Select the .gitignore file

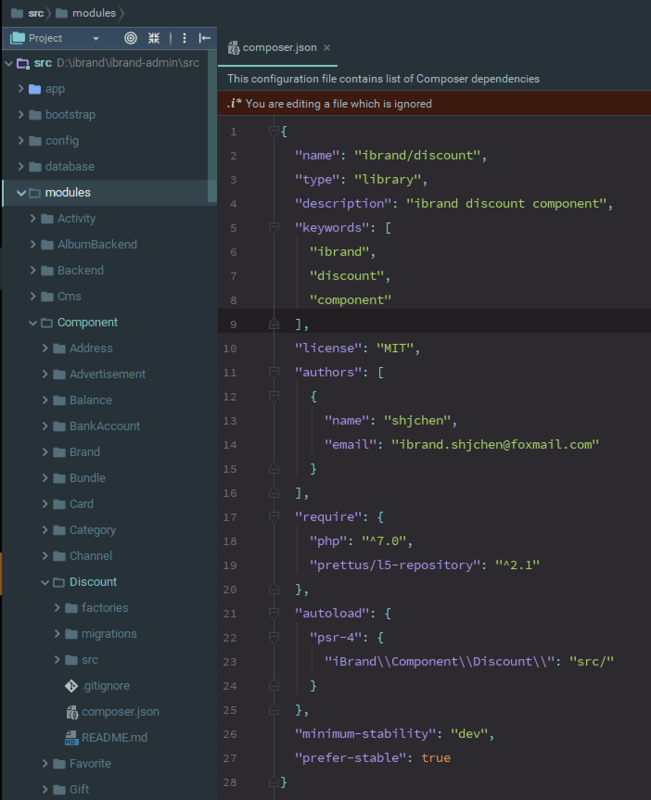pyautogui.click(x=106, y=686)
